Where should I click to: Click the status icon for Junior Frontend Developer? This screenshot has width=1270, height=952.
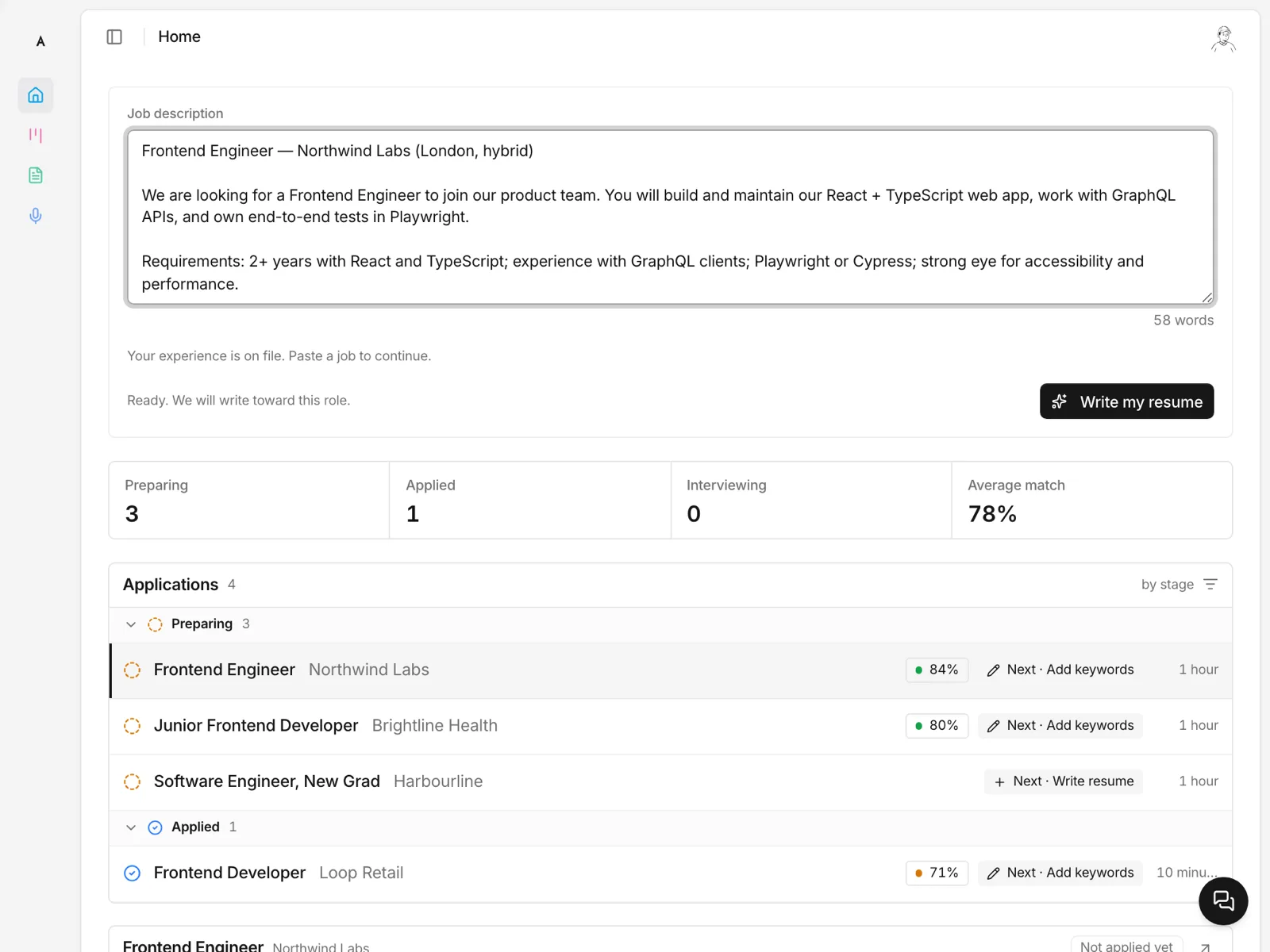133,726
